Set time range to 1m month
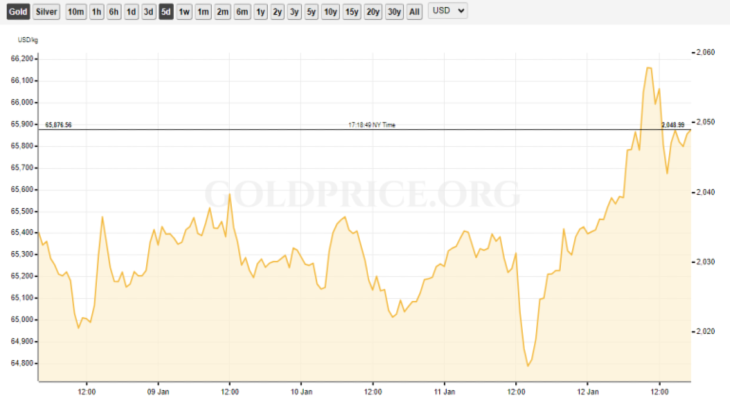The height and width of the screenshot is (405, 730). tap(203, 12)
